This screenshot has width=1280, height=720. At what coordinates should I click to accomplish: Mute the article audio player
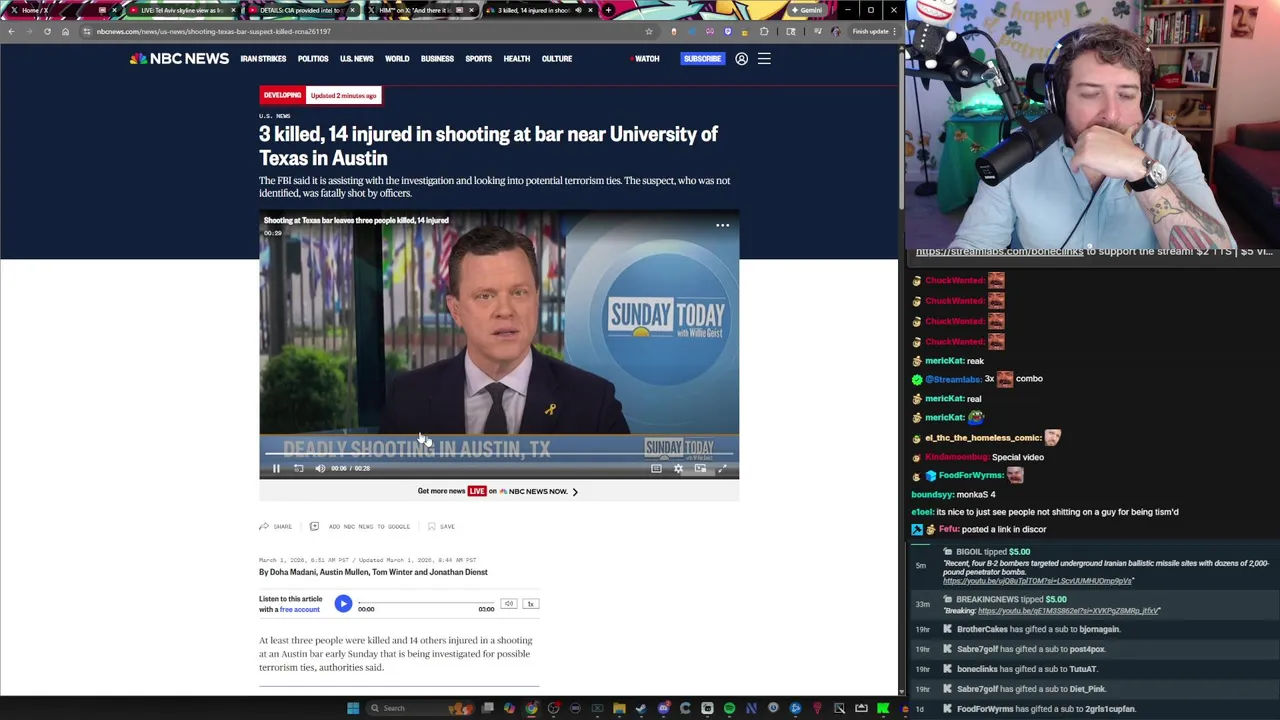tap(508, 604)
